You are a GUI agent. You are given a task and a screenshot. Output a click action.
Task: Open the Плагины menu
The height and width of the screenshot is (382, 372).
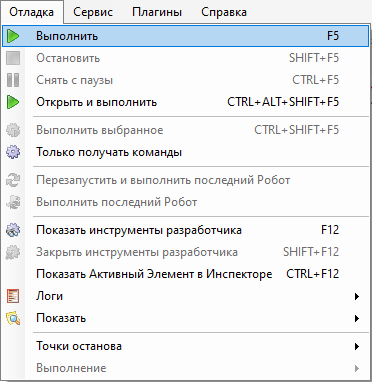coord(157,12)
